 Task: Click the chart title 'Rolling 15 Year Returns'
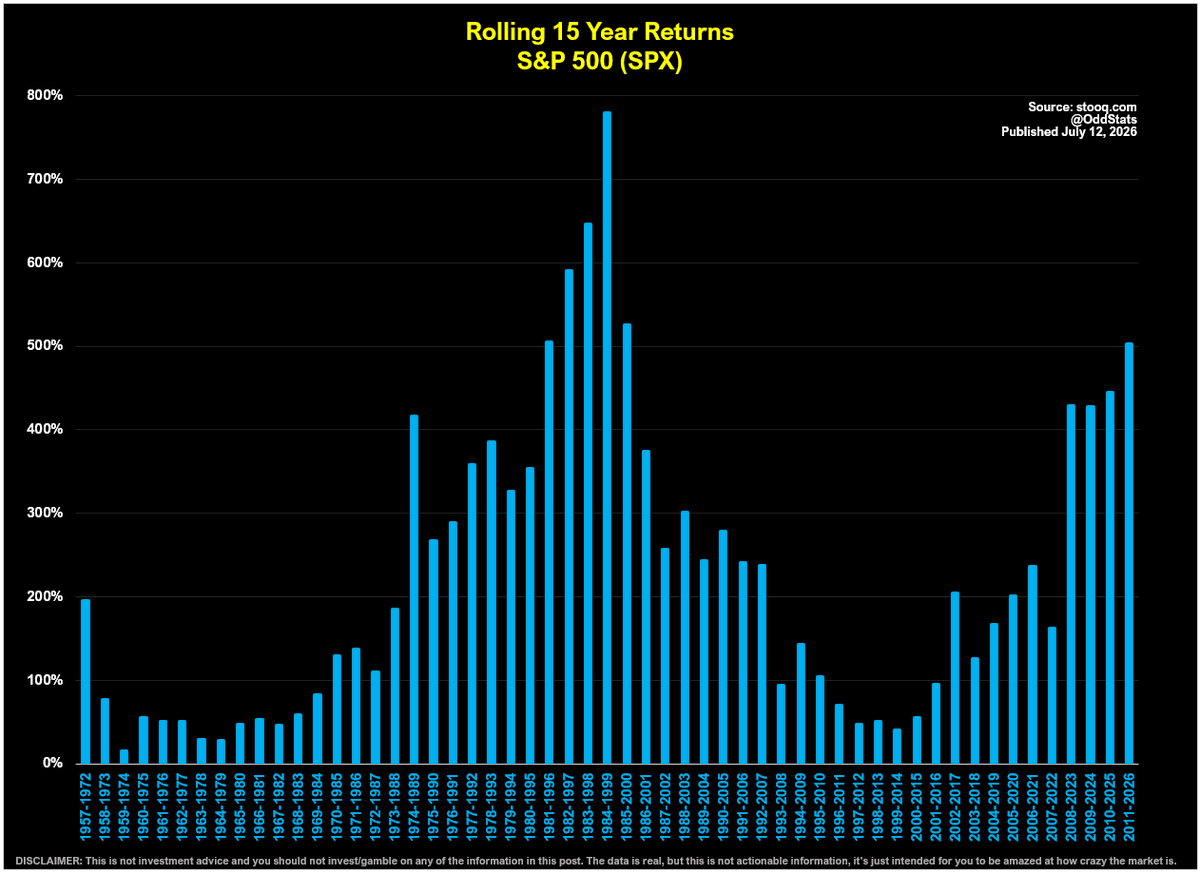click(x=600, y=32)
